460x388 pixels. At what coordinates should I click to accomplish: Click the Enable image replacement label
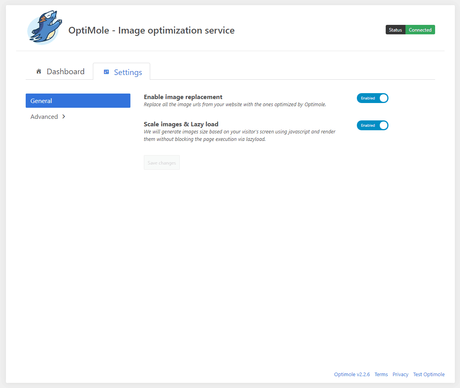tap(183, 97)
